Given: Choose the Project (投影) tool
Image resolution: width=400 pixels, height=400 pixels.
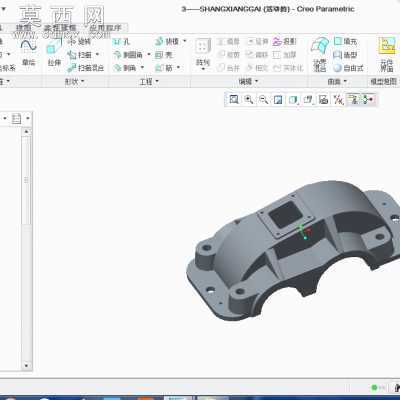Looking at the screenshot, I should (284, 42).
